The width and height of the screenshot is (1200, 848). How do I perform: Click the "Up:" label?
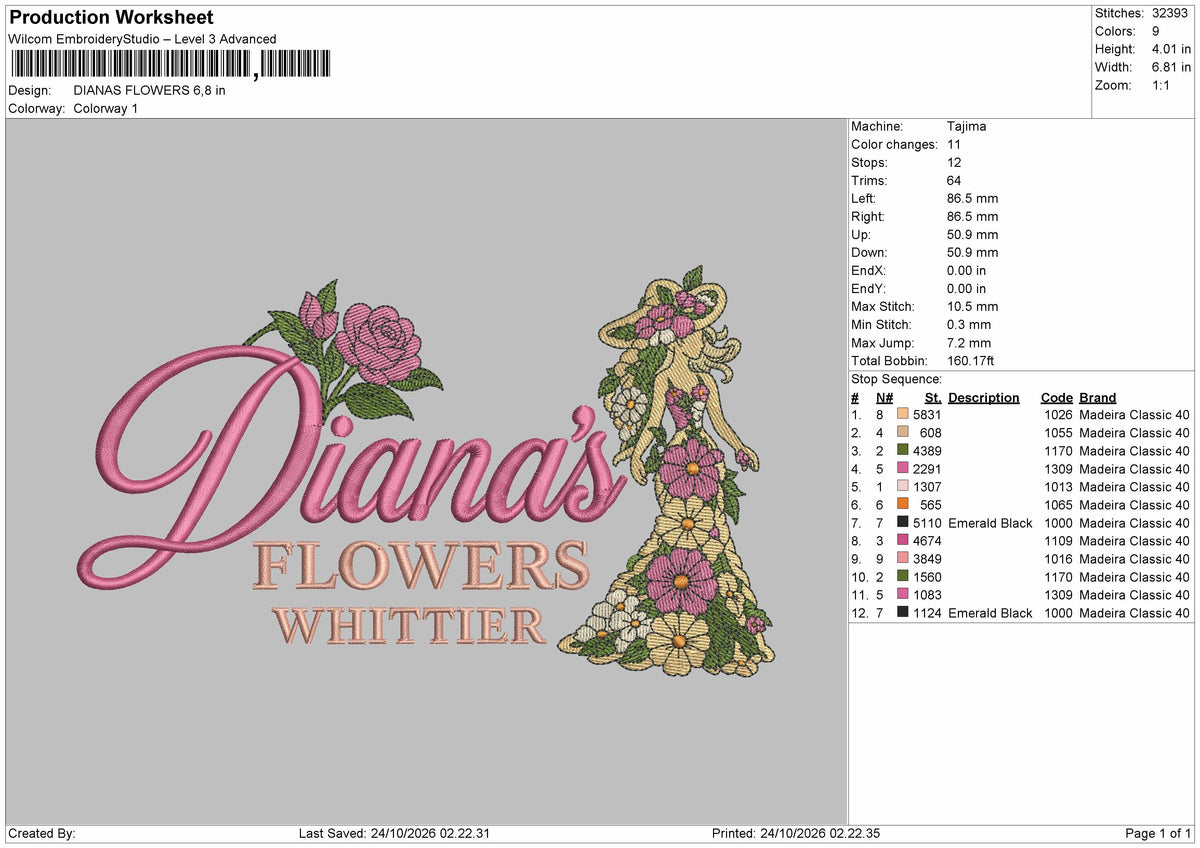[x=862, y=235]
